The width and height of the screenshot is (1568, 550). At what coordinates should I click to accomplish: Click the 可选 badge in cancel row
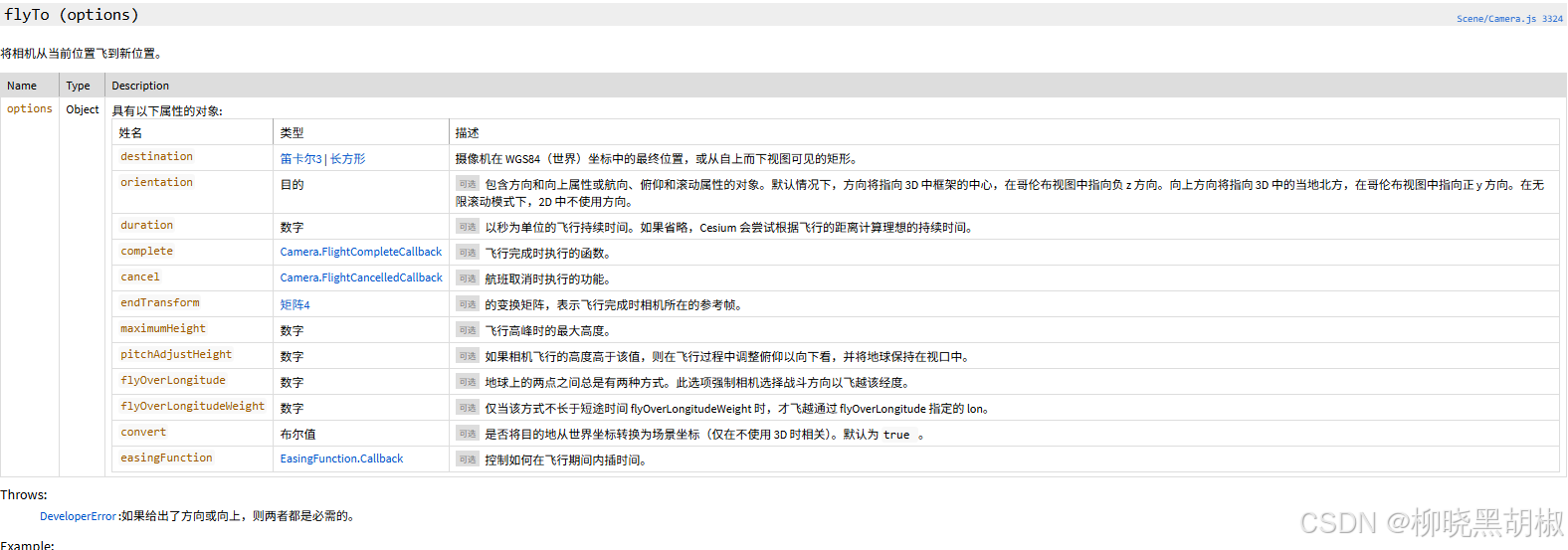click(x=468, y=278)
